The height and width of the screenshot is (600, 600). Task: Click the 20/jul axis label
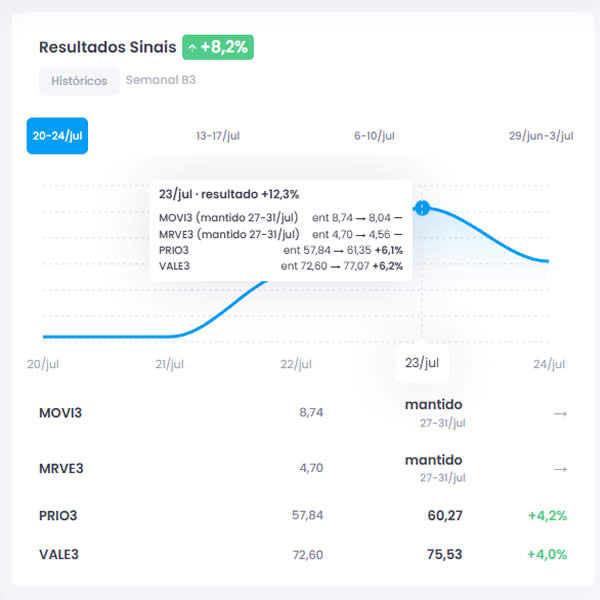43,364
